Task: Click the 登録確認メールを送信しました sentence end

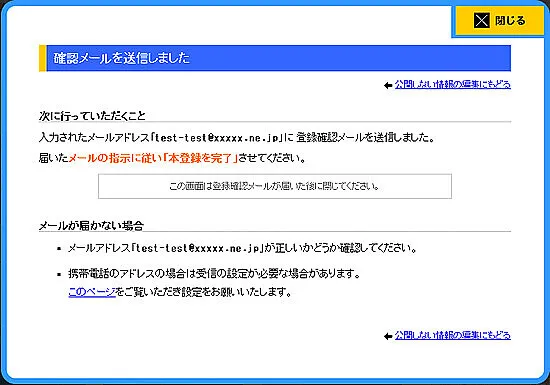Action: click(x=365, y=137)
